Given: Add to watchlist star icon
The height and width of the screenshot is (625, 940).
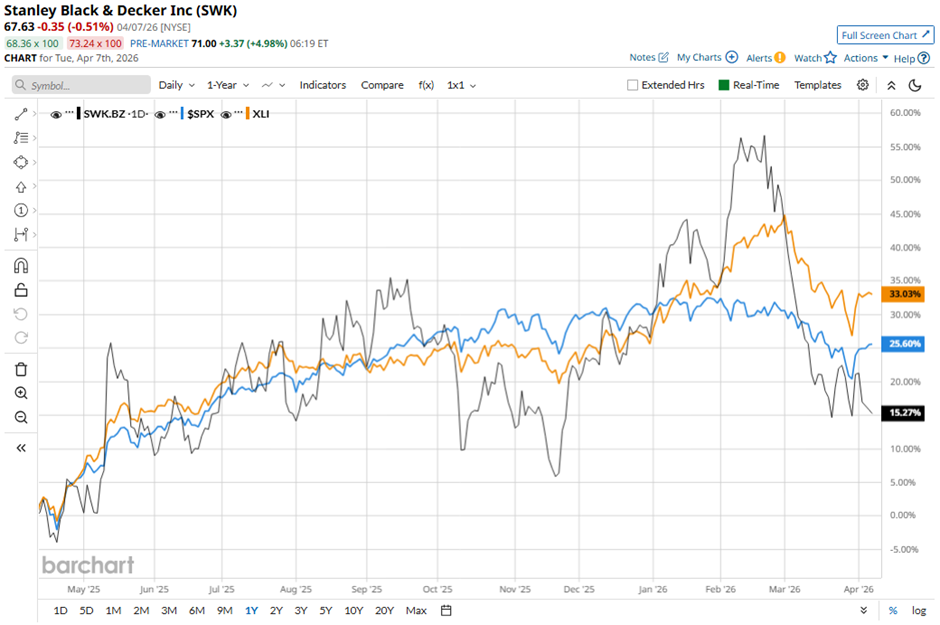Looking at the screenshot, I should pos(830,58).
